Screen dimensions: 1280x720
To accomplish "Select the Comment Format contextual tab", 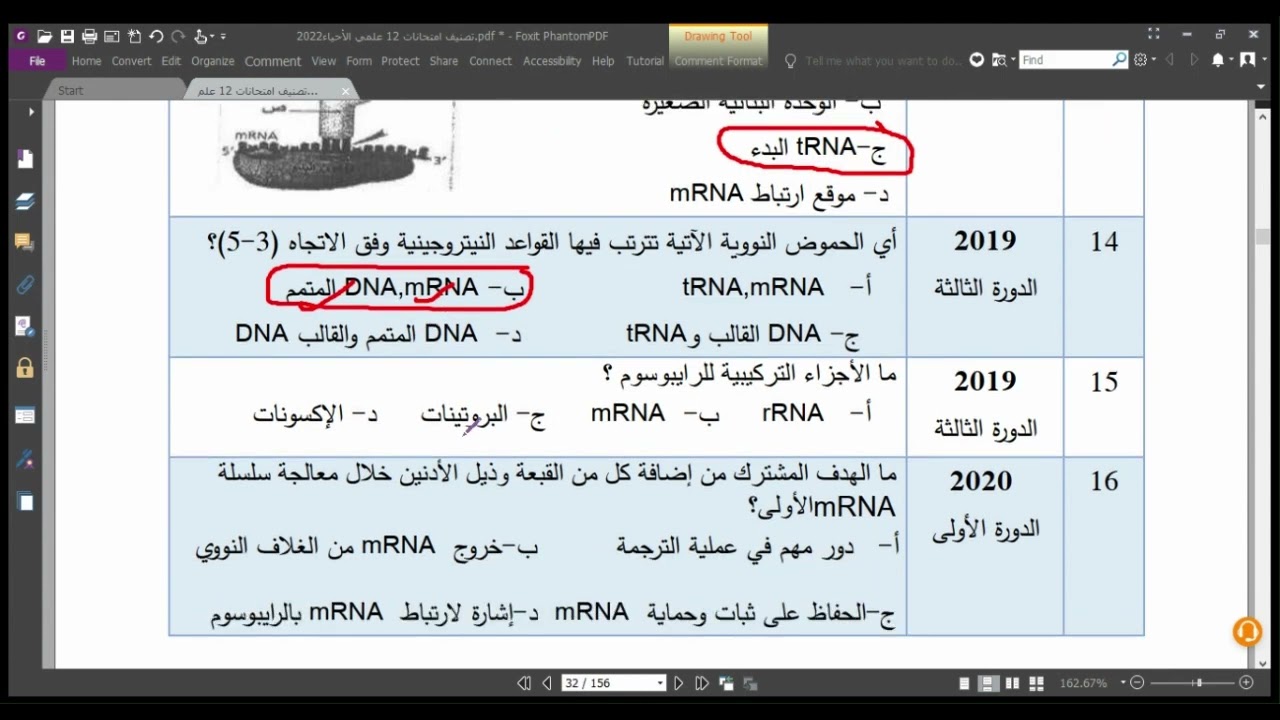I will (x=718, y=61).
